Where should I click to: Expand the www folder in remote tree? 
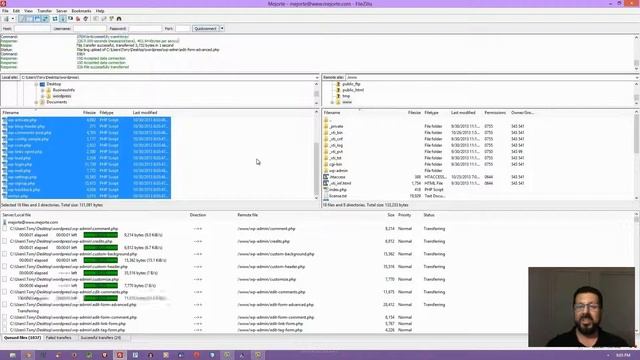[x=332, y=102]
